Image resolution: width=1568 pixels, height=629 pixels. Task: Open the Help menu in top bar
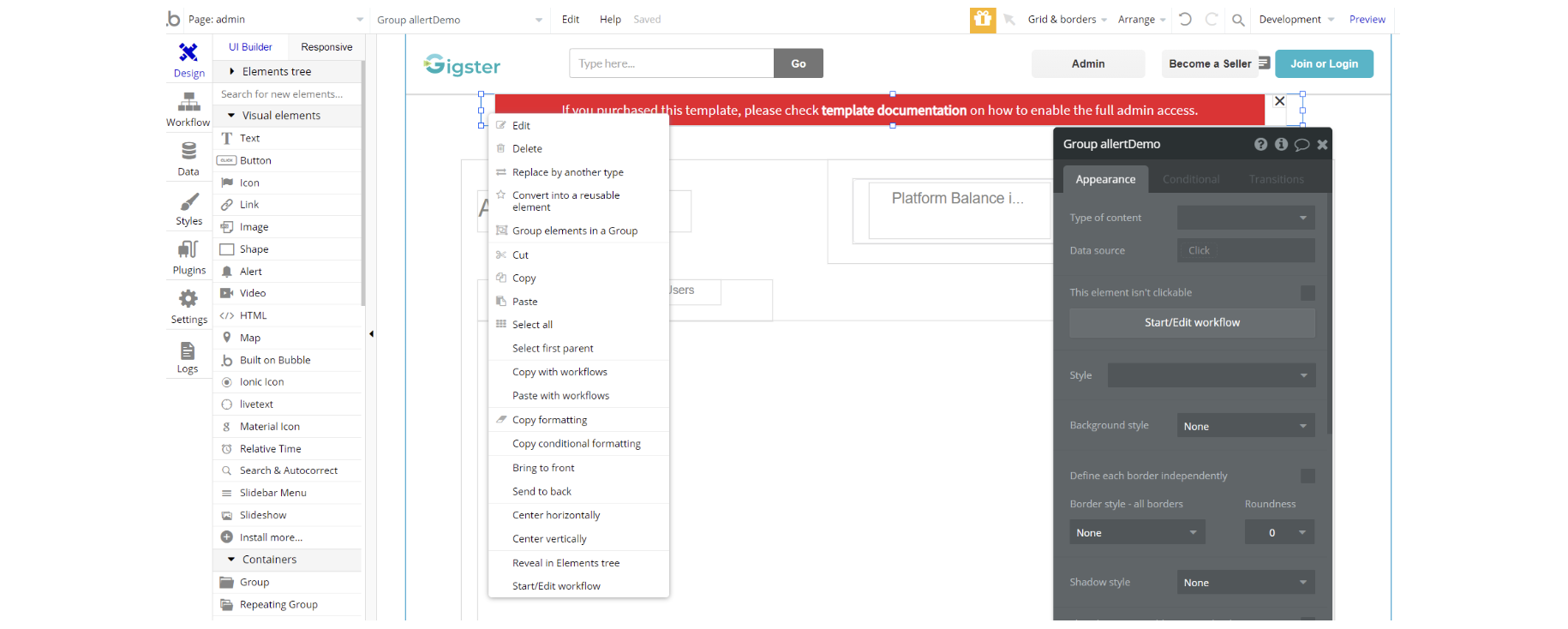[x=610, y=19]
